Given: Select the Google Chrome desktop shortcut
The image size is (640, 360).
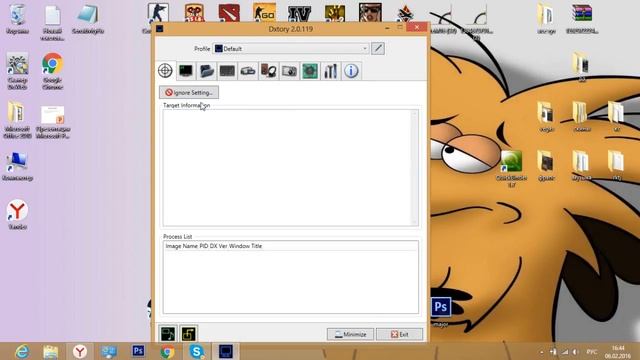Looking at the screenshot, I should click(x=52, y=71).
